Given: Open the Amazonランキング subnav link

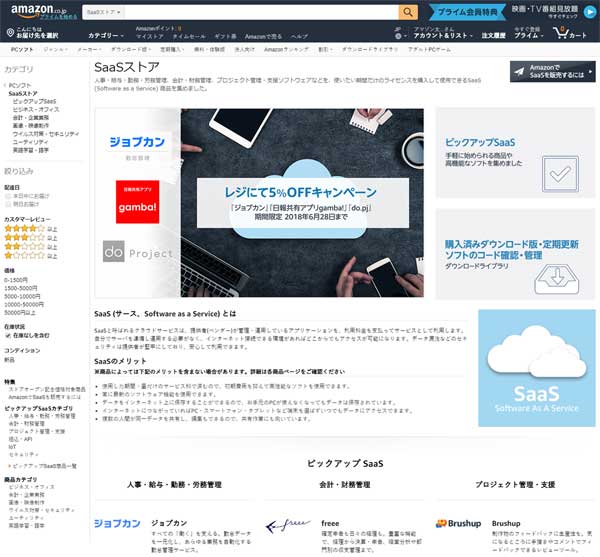Looking at the screenshot, I should tap(286, 49).
